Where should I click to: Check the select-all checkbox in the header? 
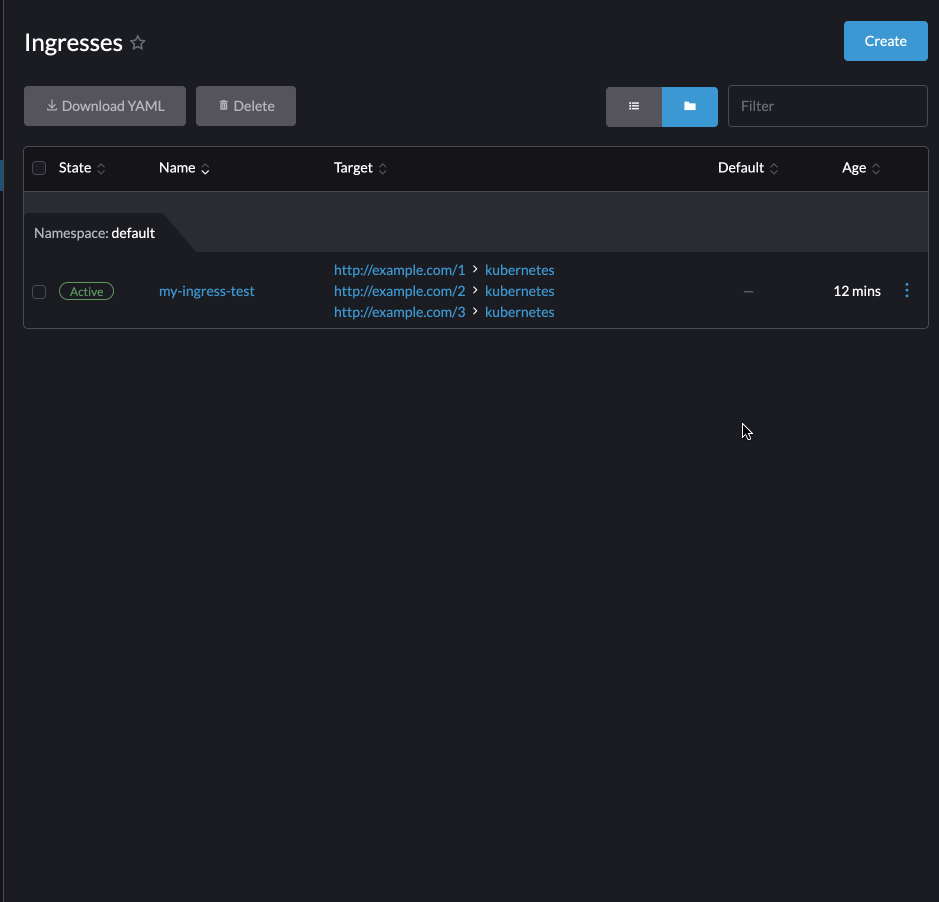pos(39,168)
